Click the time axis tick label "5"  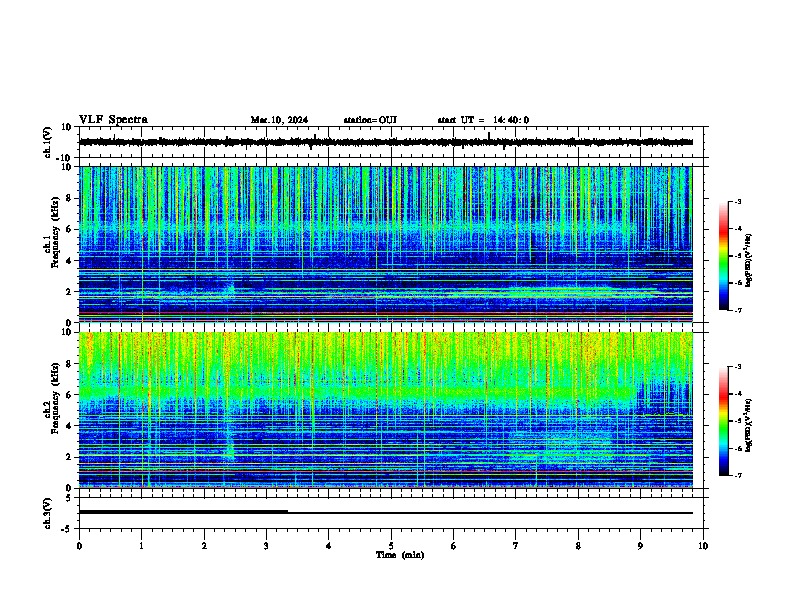[x=391, y=546]
